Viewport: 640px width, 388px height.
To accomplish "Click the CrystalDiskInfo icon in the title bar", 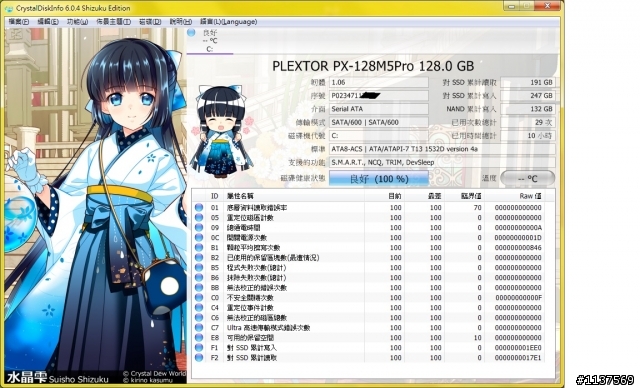I will pos(8,8).
